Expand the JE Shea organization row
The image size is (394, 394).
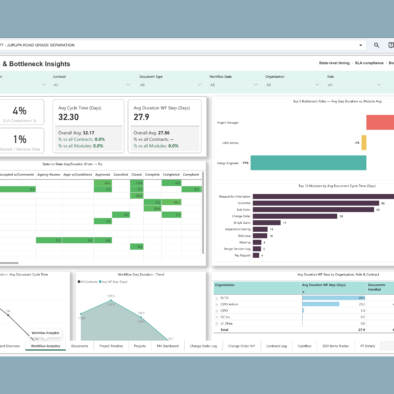[217, 323]
